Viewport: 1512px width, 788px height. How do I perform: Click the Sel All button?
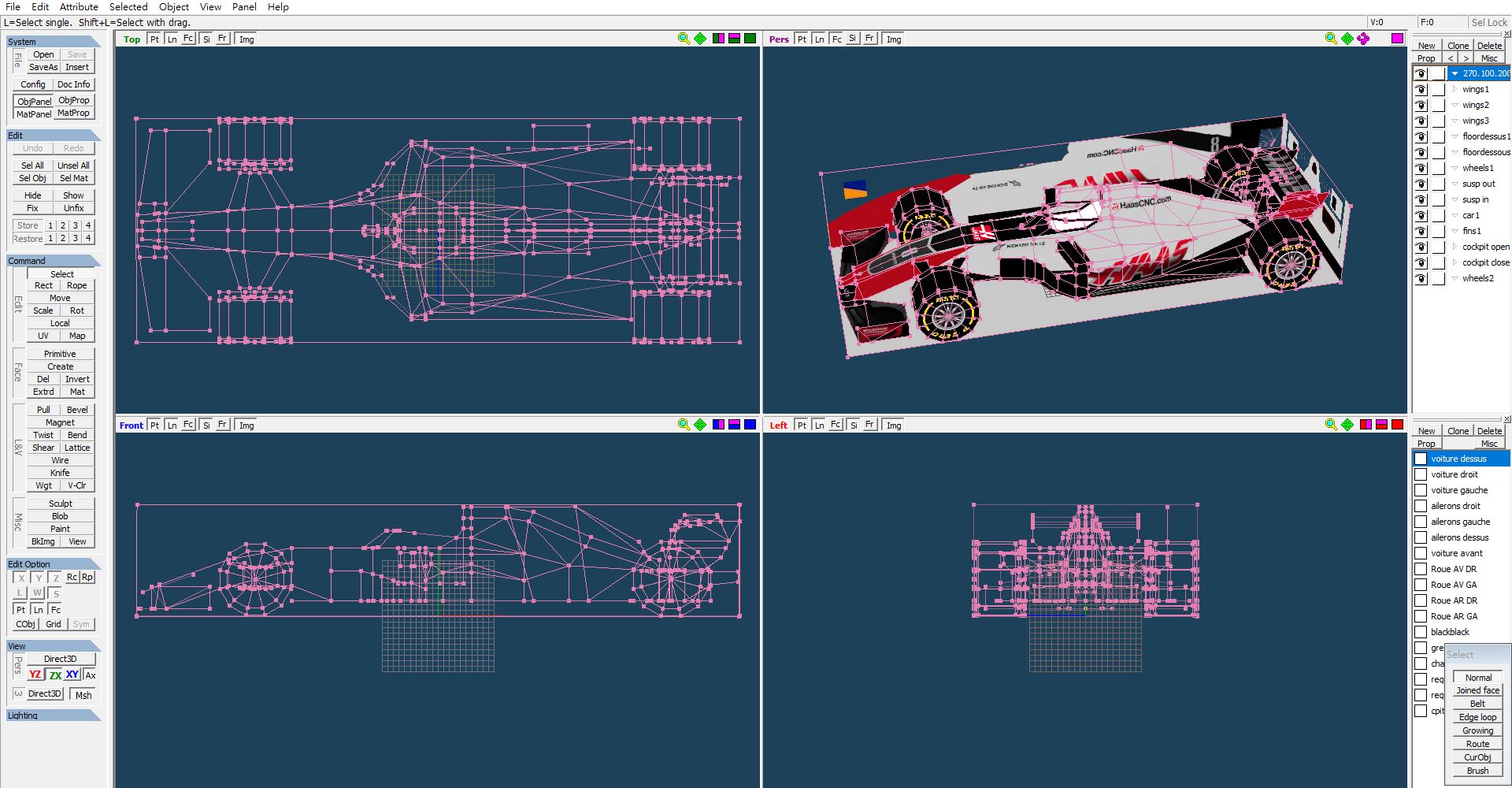click(x=32, y=165)
